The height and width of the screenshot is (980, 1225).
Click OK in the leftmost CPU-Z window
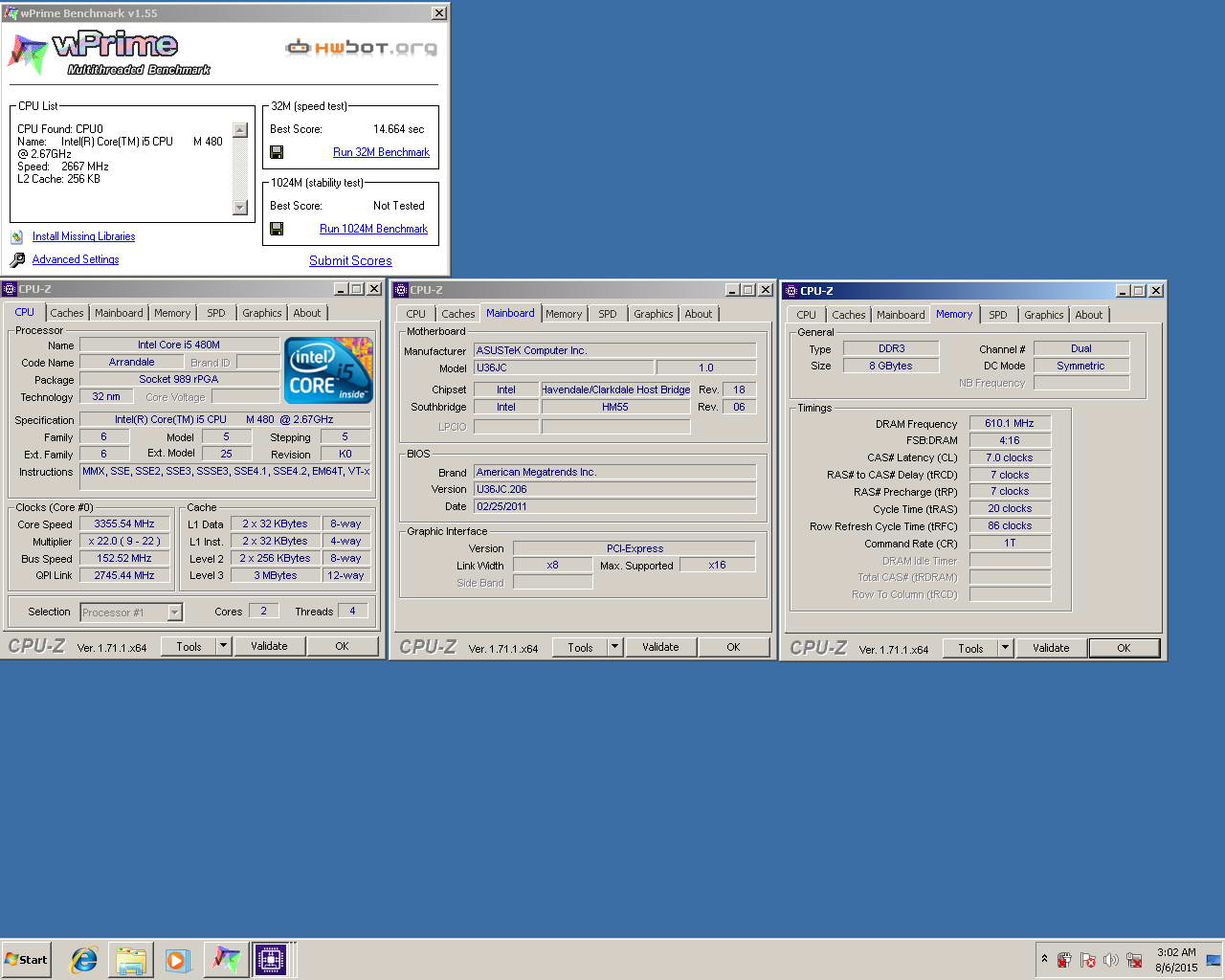342,646
